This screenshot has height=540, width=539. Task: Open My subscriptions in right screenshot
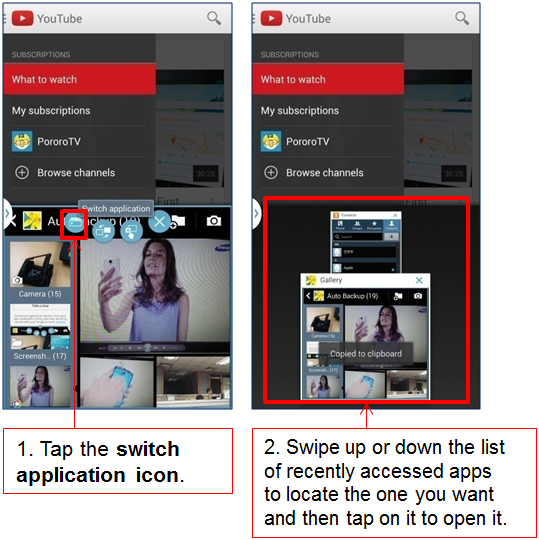pyautogui.click(x=328, y=111)
